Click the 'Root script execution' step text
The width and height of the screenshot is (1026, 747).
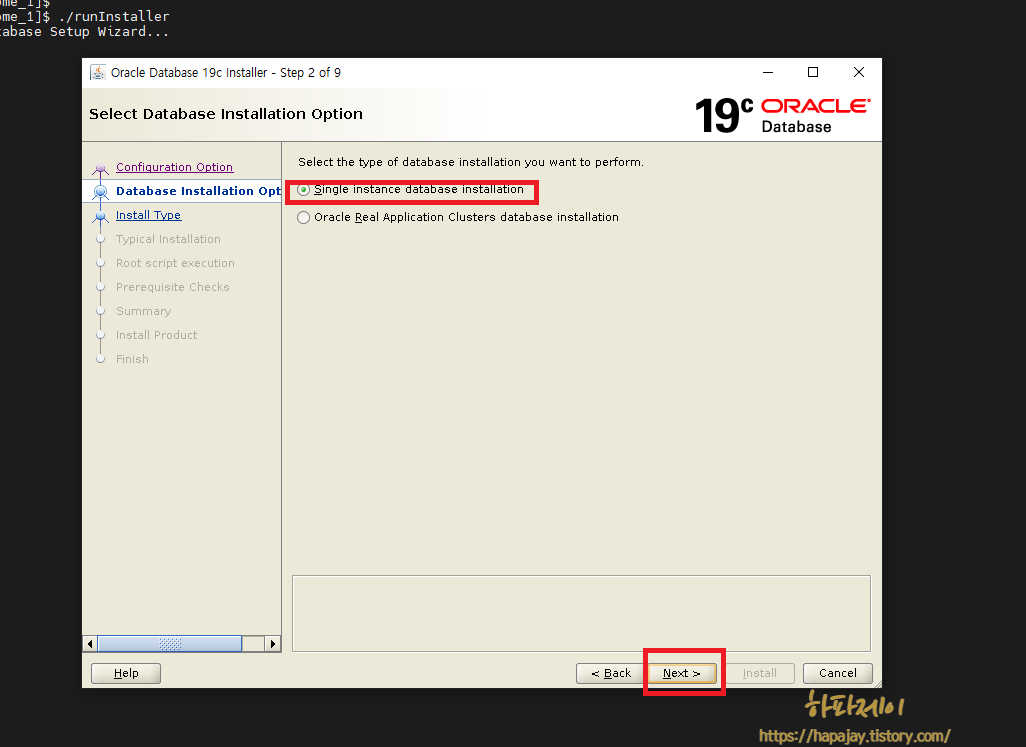[175, 263]
